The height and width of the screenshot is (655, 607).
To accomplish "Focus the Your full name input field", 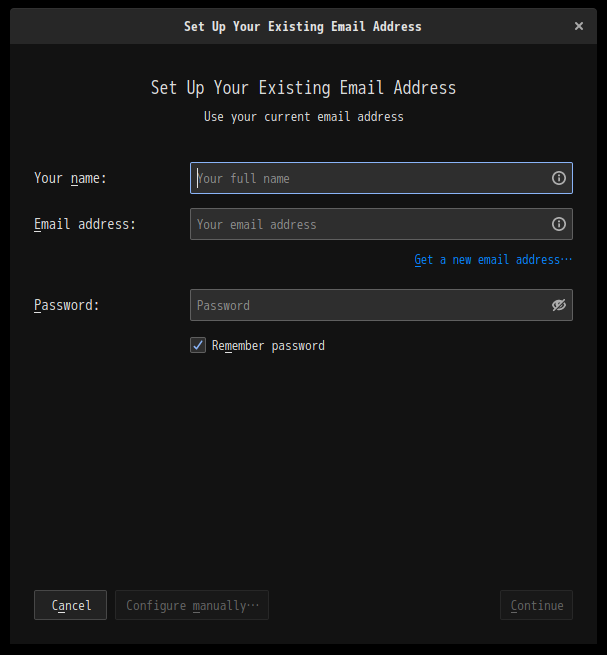I will [x=381, y=178].
